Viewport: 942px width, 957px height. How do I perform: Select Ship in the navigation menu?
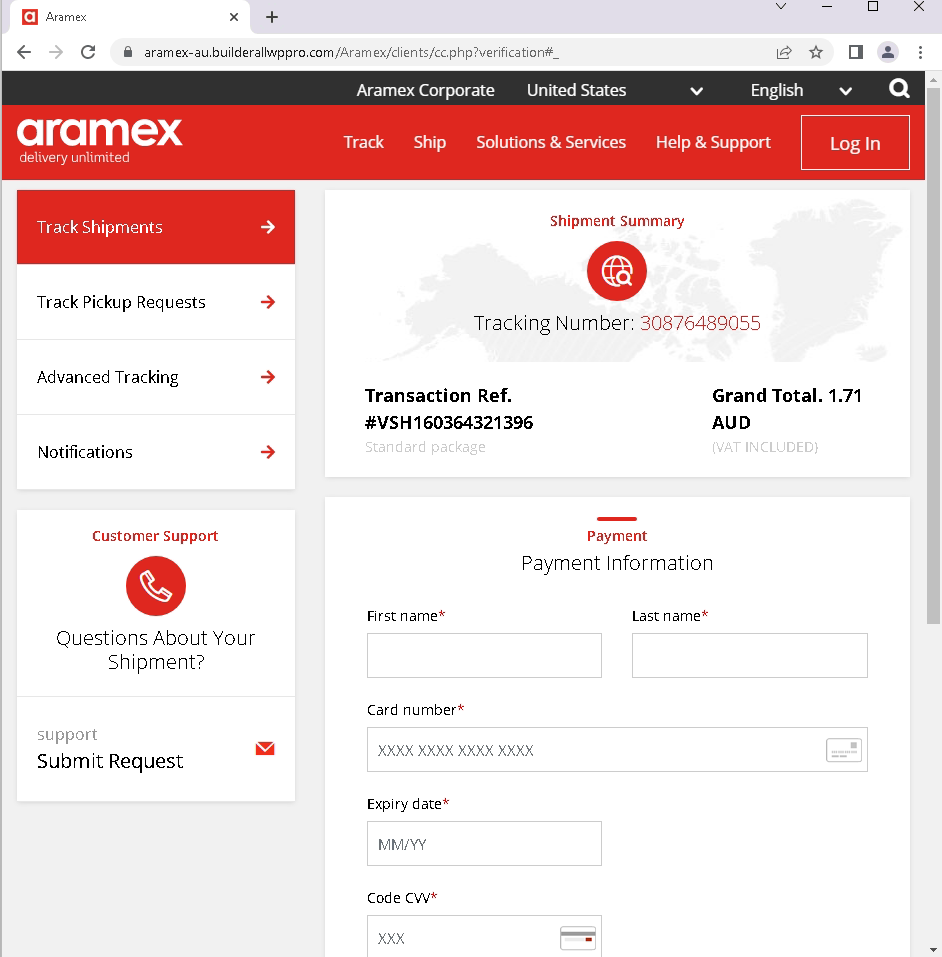pyautogui.click(x=429, y=142)
